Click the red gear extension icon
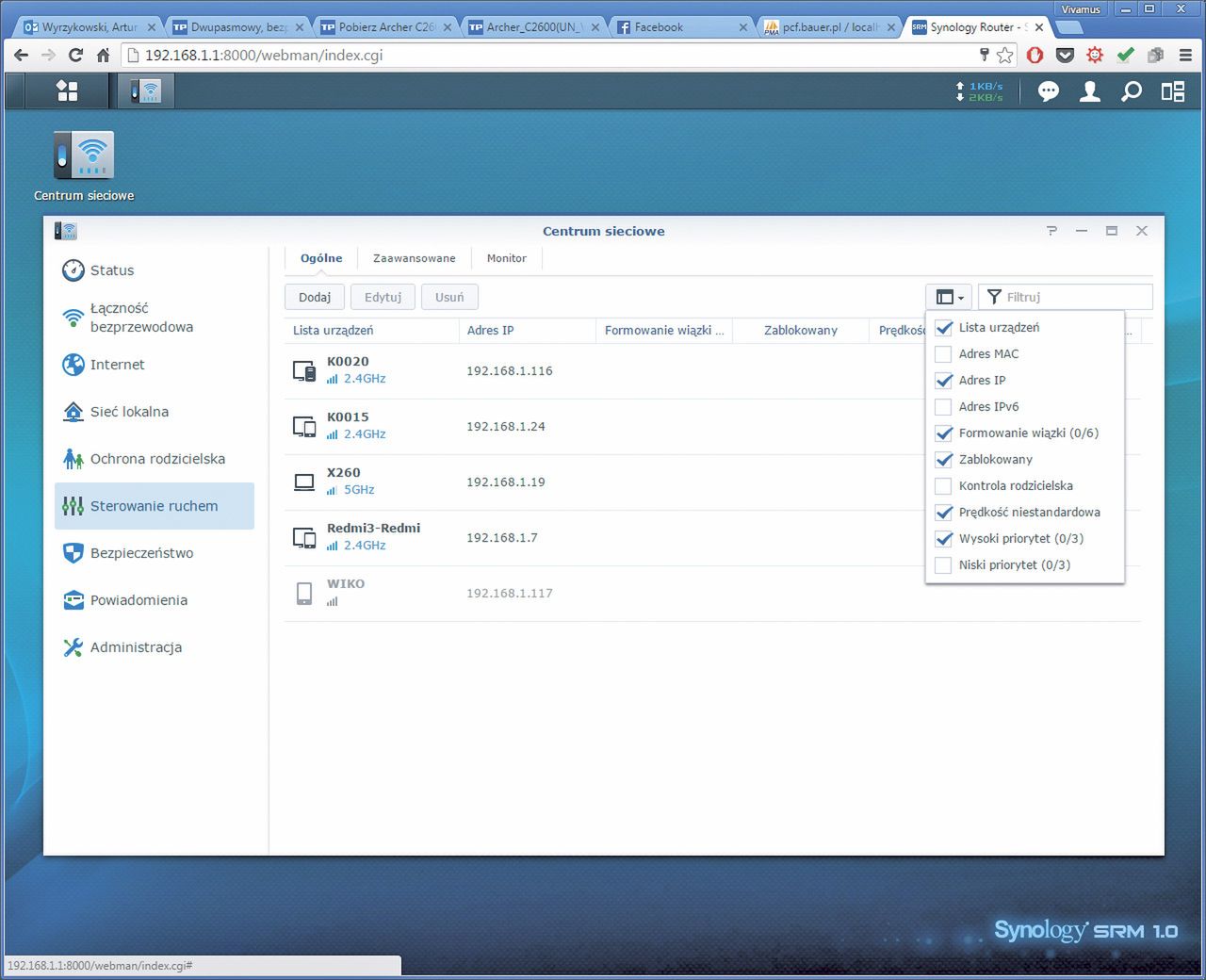The image size is (1206, 980). (1095, 56)
